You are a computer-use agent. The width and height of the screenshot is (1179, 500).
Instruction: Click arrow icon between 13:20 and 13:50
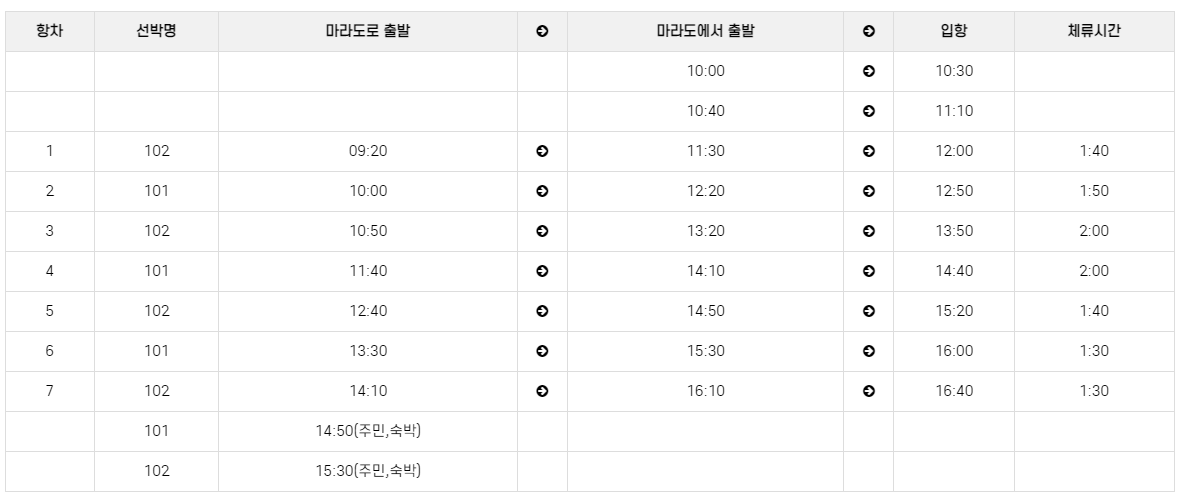[868, 231]
